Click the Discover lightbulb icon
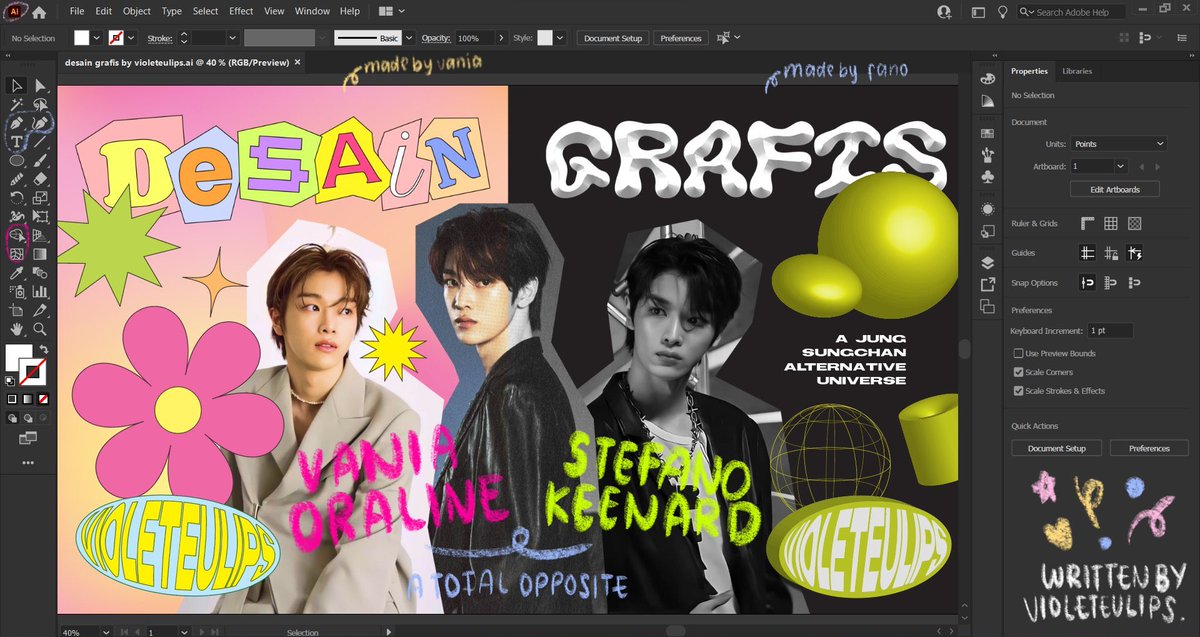1200x637 pixels. click(x=1003, y=12)
